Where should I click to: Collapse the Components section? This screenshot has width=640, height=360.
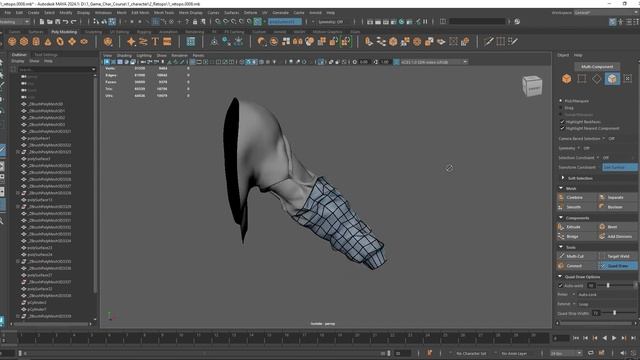(560, 218)
